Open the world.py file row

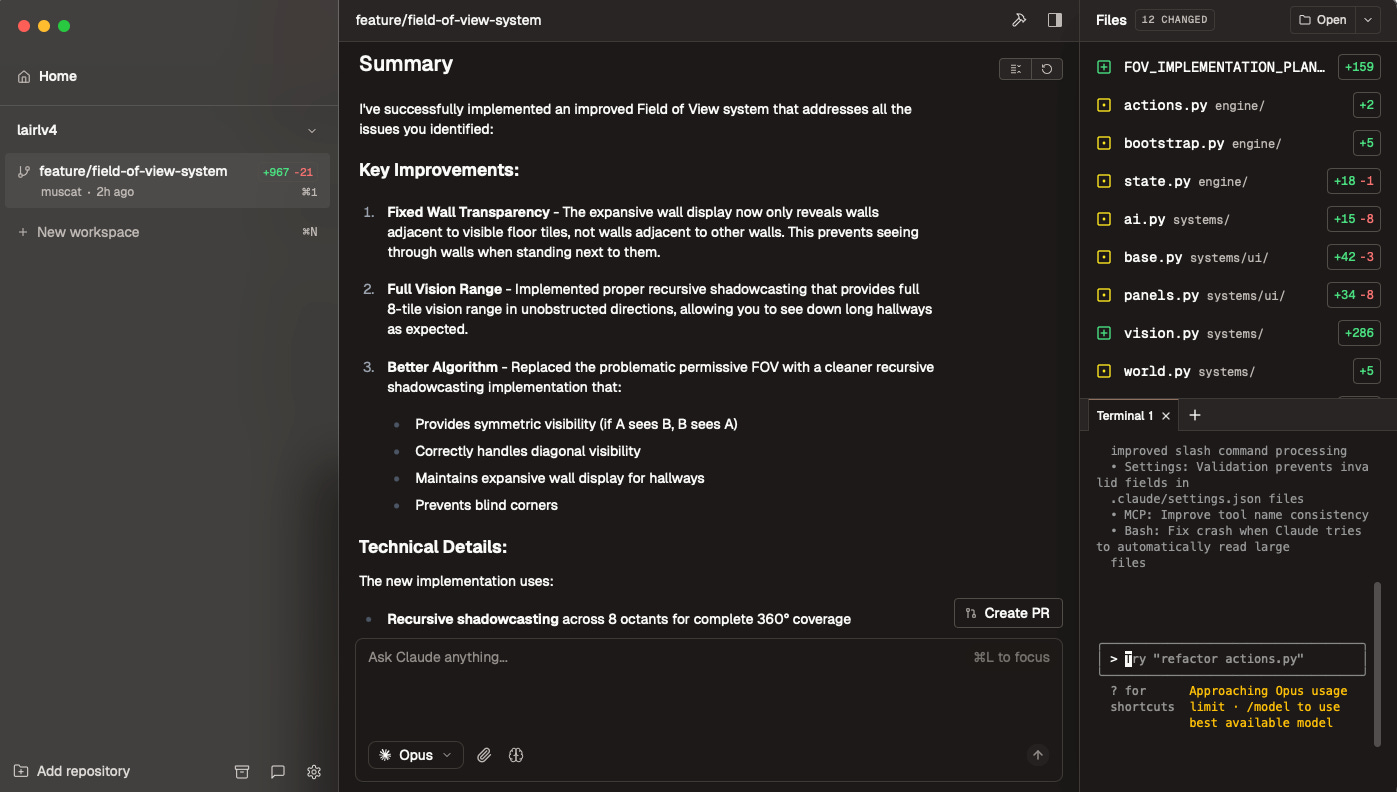[1239, 371]
